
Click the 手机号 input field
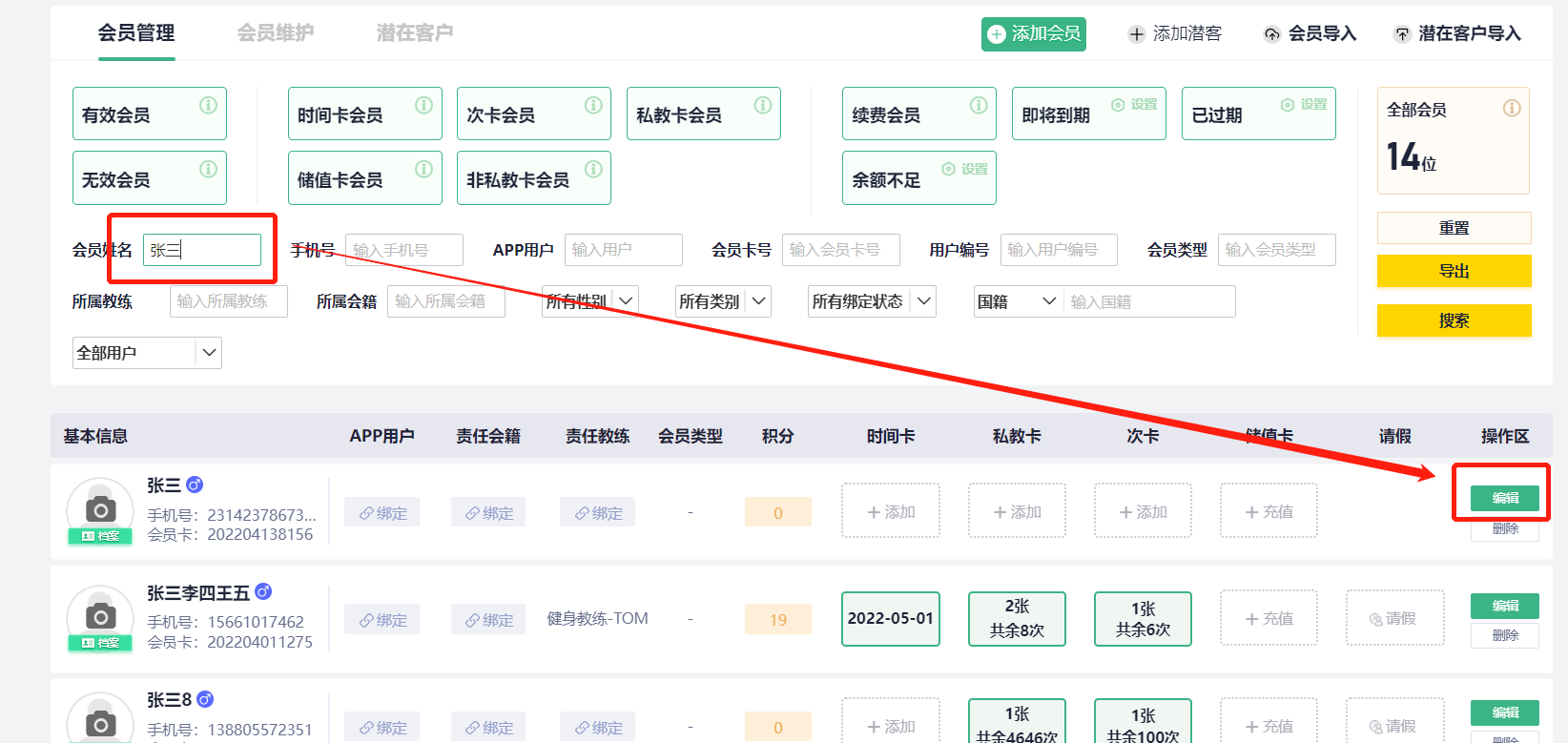tap(404, 250)
